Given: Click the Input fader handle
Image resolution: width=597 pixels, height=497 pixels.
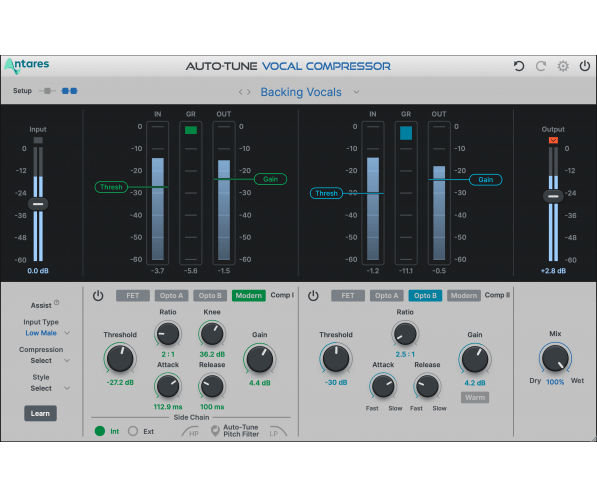Looking at the screenshot, I should (x=38, y=204).
